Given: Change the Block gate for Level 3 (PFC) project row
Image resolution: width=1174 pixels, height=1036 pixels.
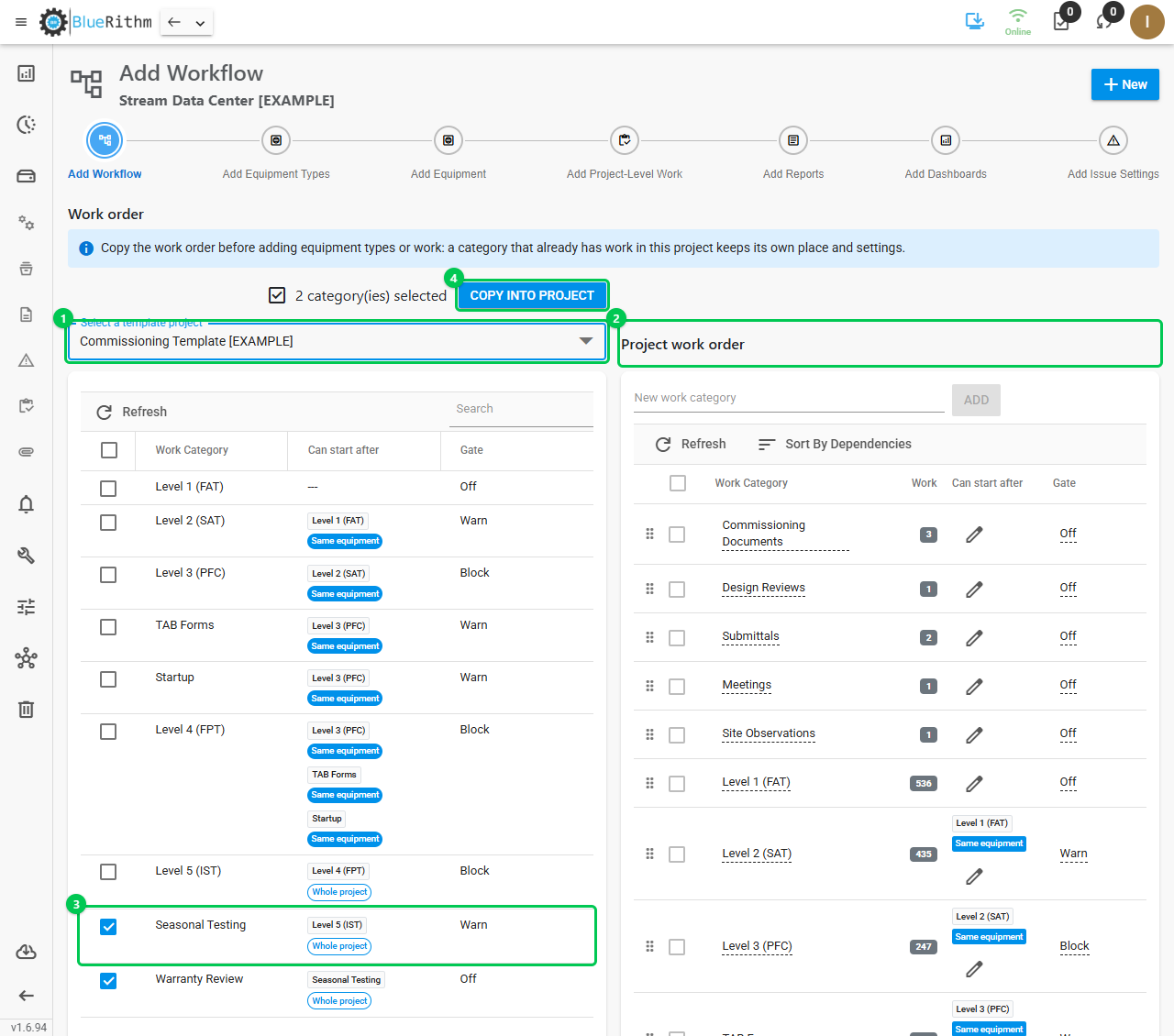Looking at the screenshot, I should [1074, 946].
